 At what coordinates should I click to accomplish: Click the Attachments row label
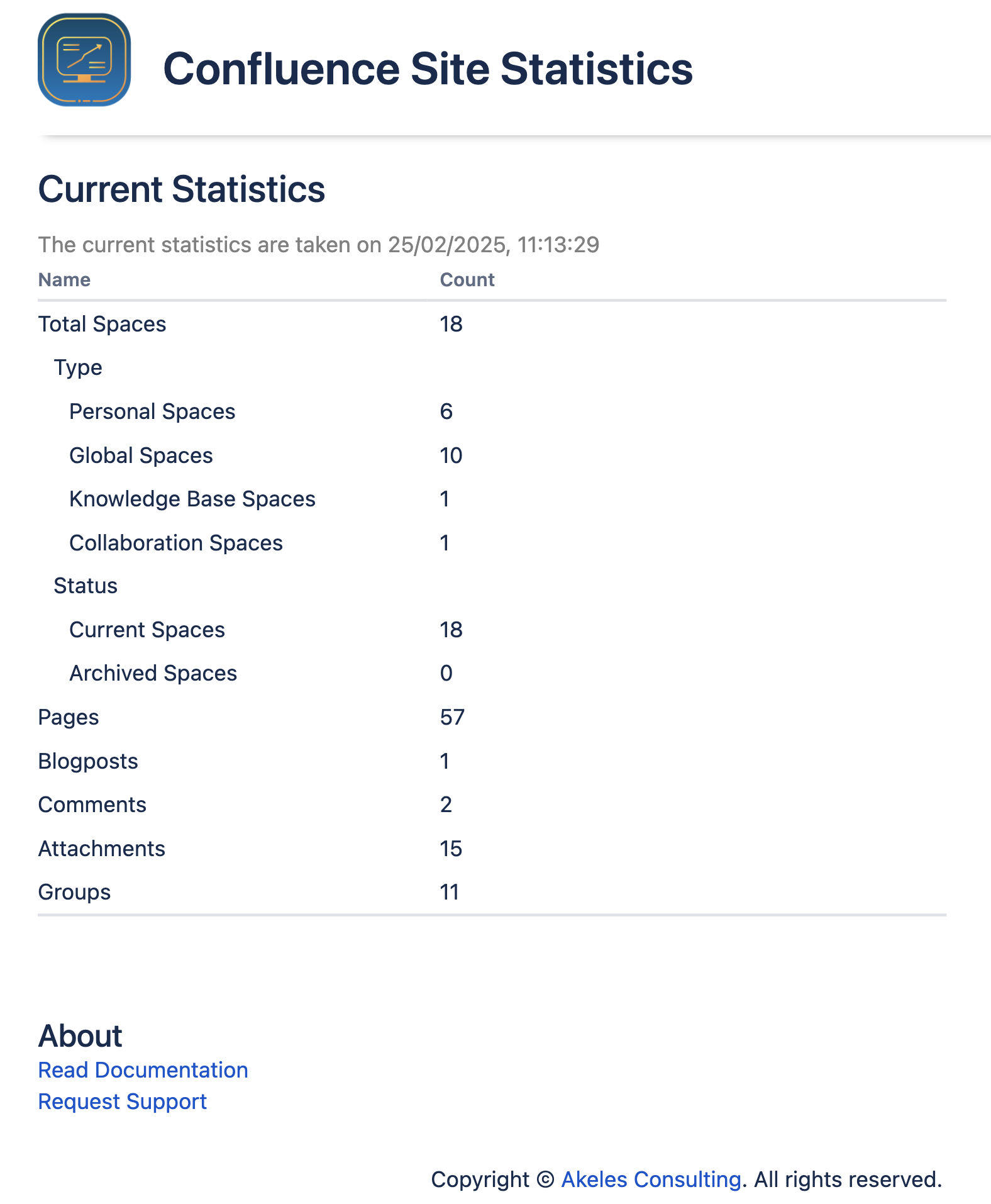tap(101, 849)
